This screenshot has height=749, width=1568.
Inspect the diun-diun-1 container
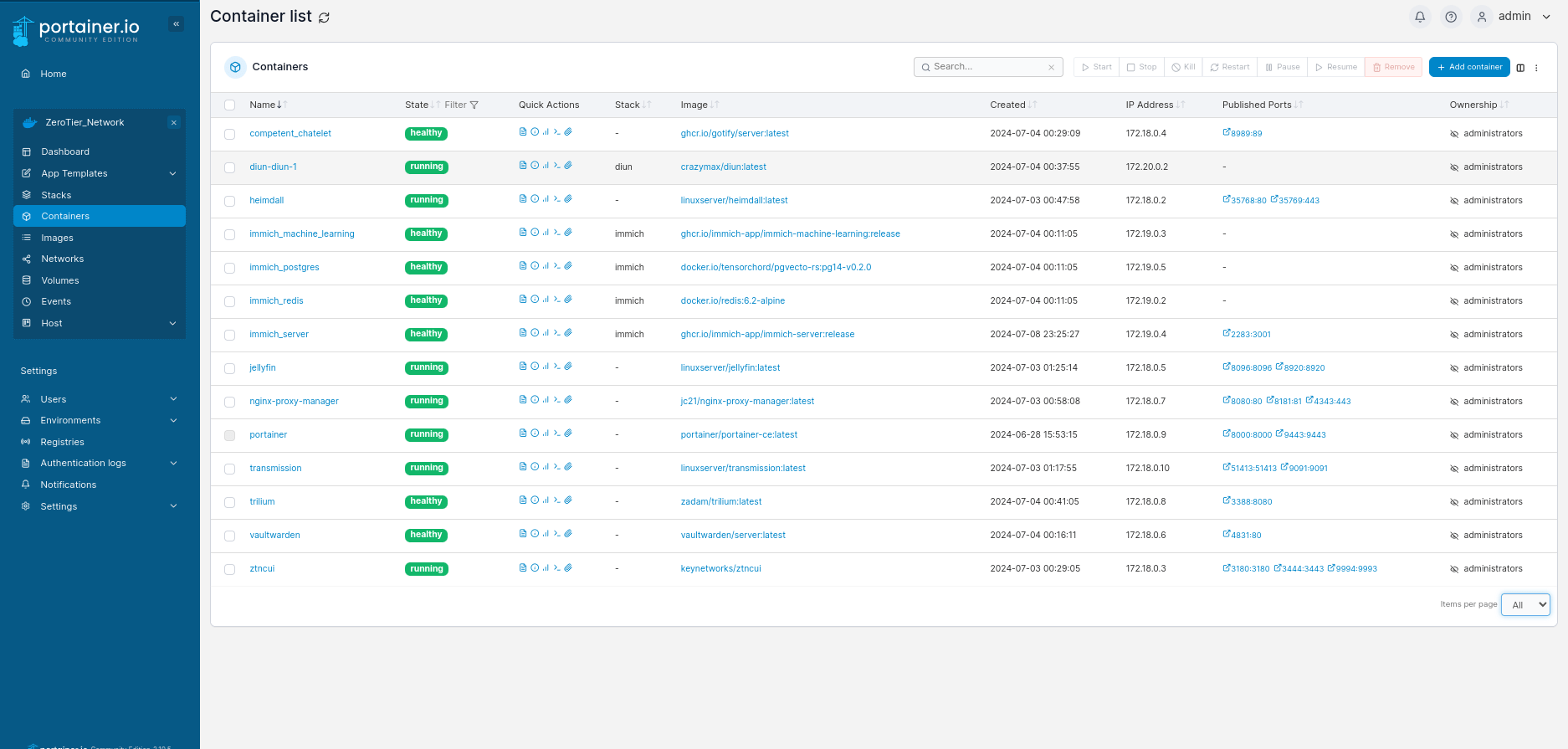pyautogui.click(x=535, y=166)
